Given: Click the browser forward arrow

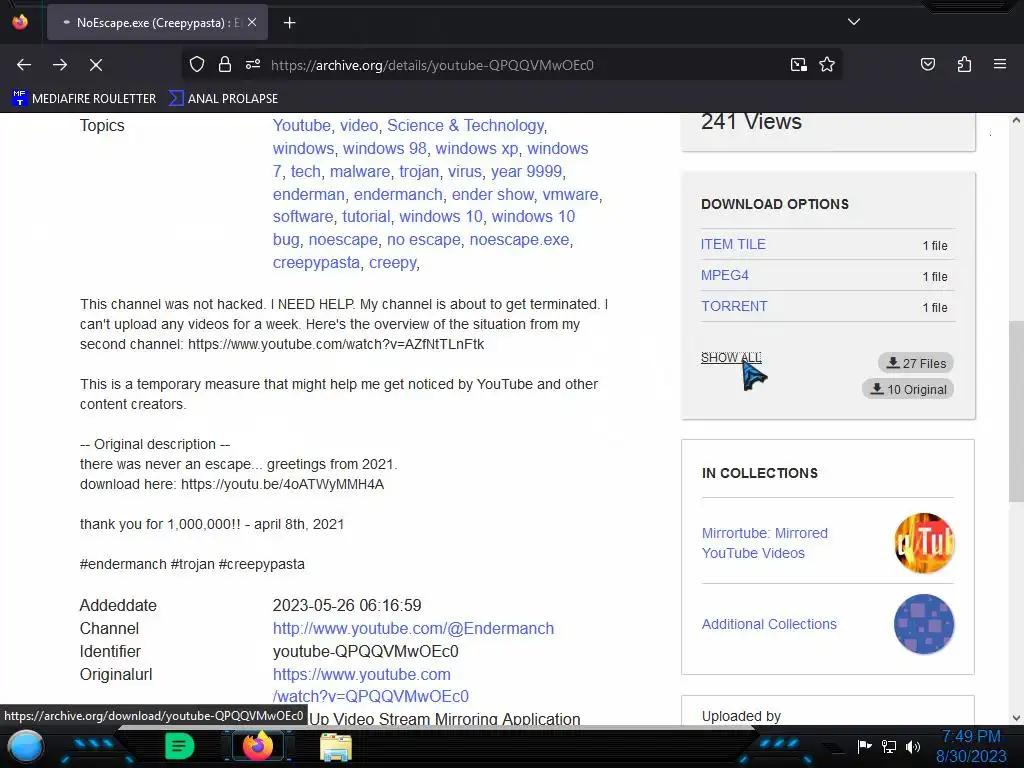Looking at the screenshot, I should pyautogui.click(x=60, y=65).
